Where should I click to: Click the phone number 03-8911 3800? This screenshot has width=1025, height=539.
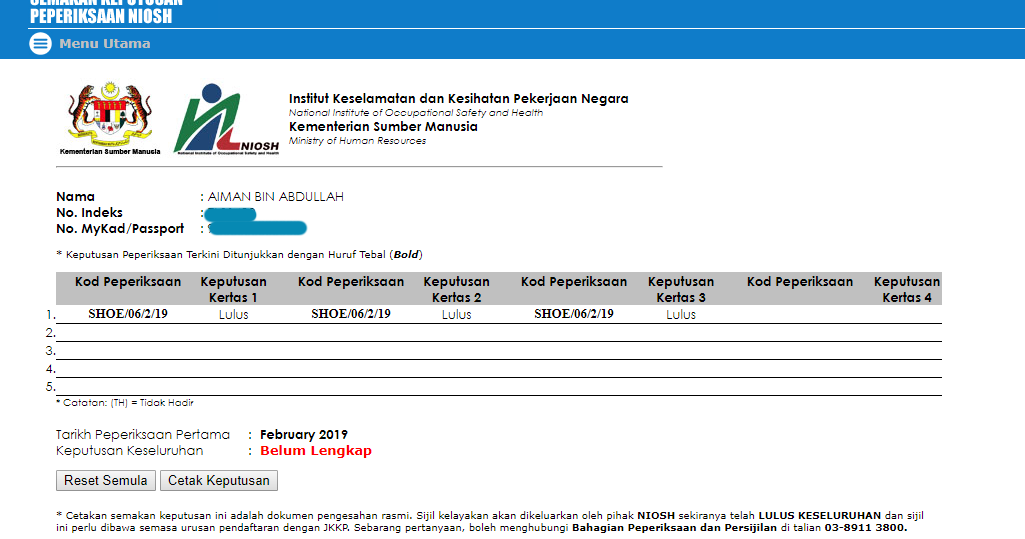pos(865,528)
